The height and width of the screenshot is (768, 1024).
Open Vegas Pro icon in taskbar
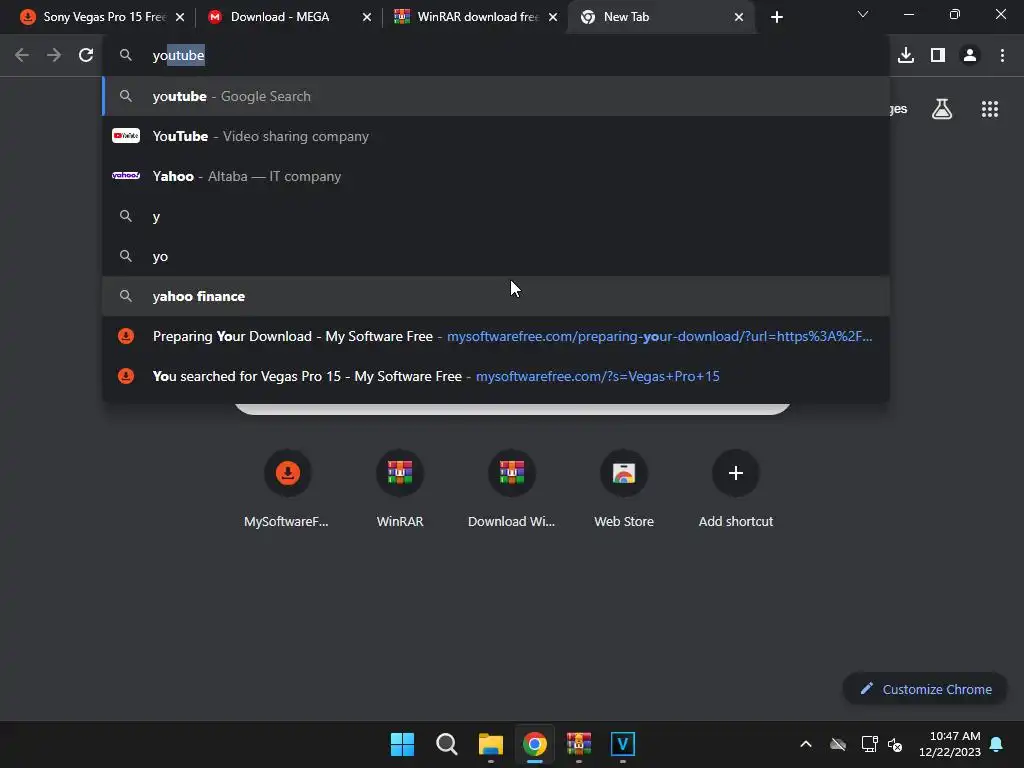point(622,744)
